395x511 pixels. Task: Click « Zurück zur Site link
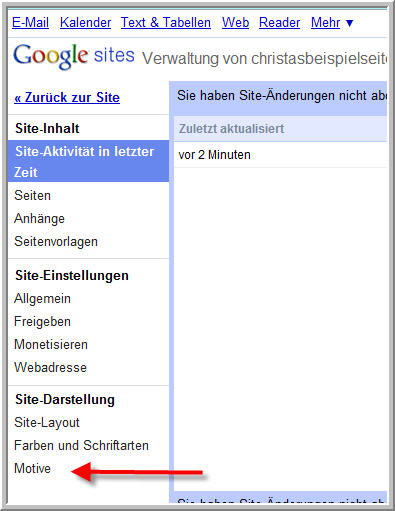67,98
